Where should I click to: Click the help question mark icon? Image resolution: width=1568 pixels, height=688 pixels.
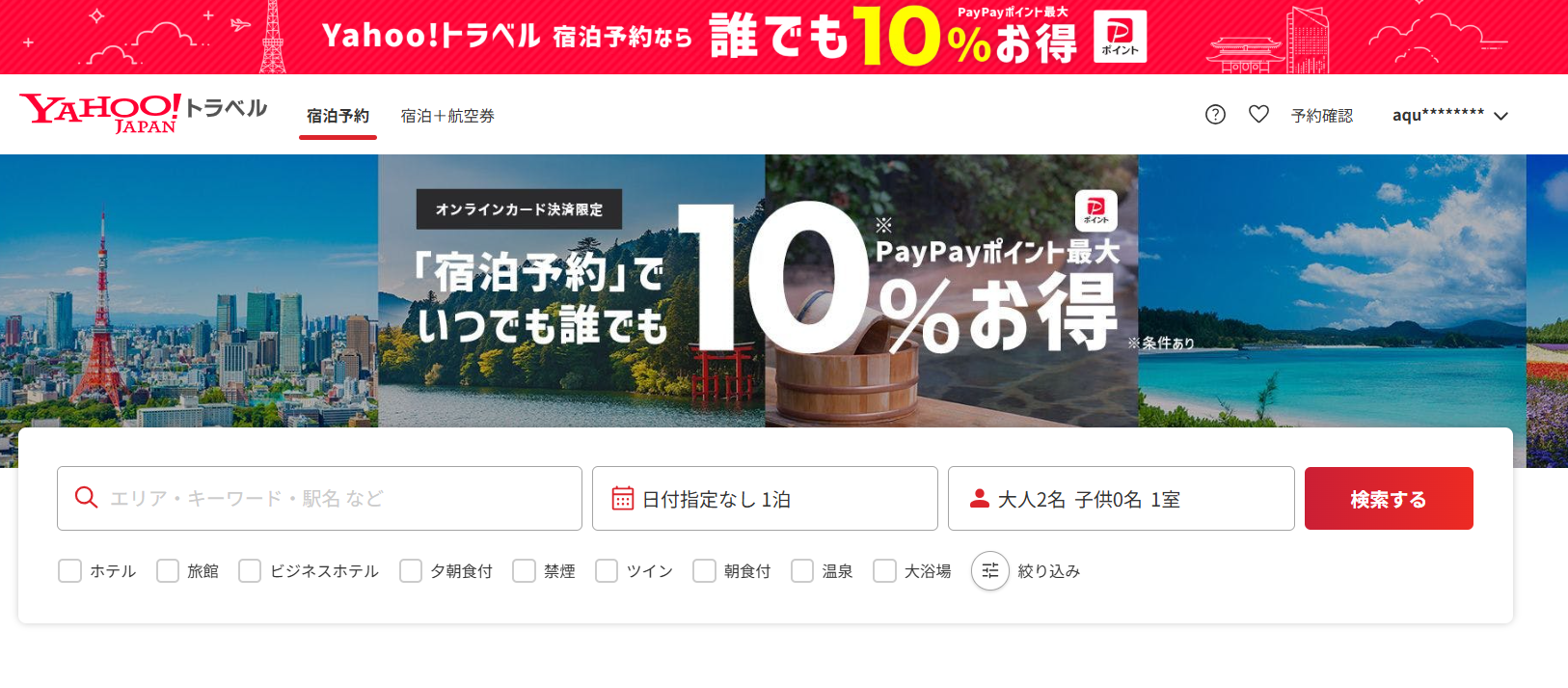pyautogui.click(x=1215, y=115)
